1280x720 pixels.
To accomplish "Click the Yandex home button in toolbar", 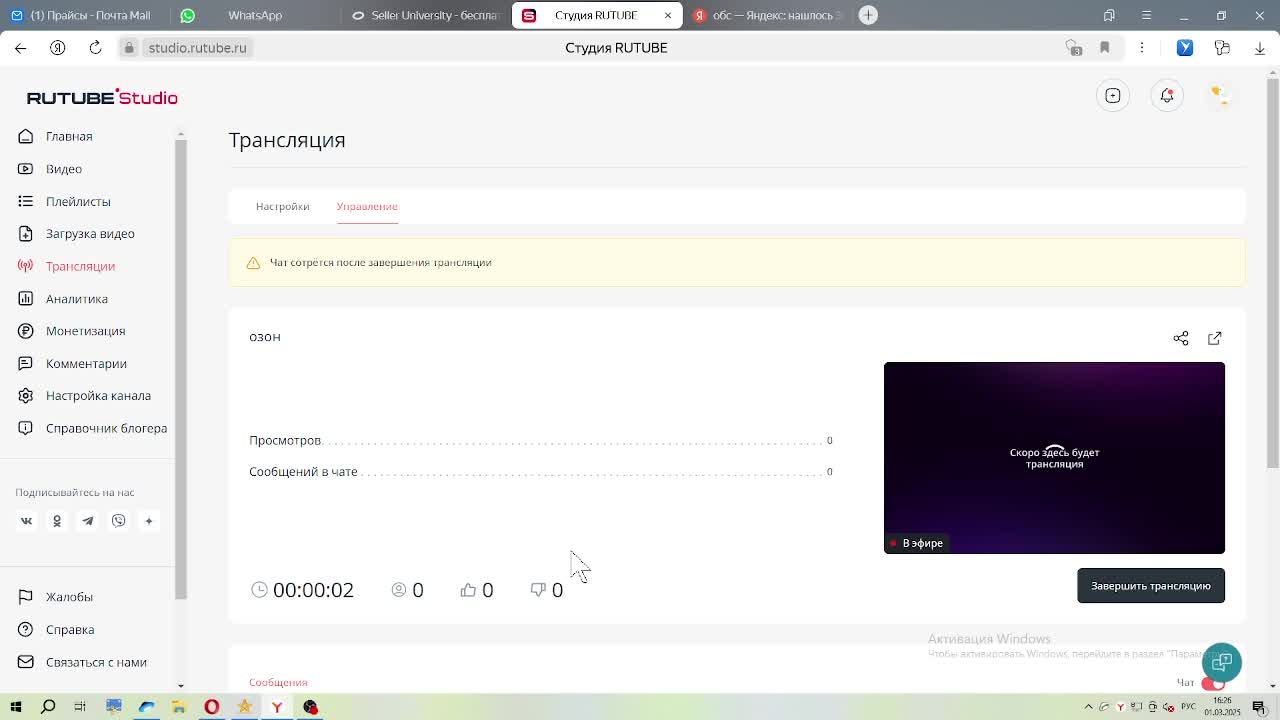I will click(x=58, y=48).
